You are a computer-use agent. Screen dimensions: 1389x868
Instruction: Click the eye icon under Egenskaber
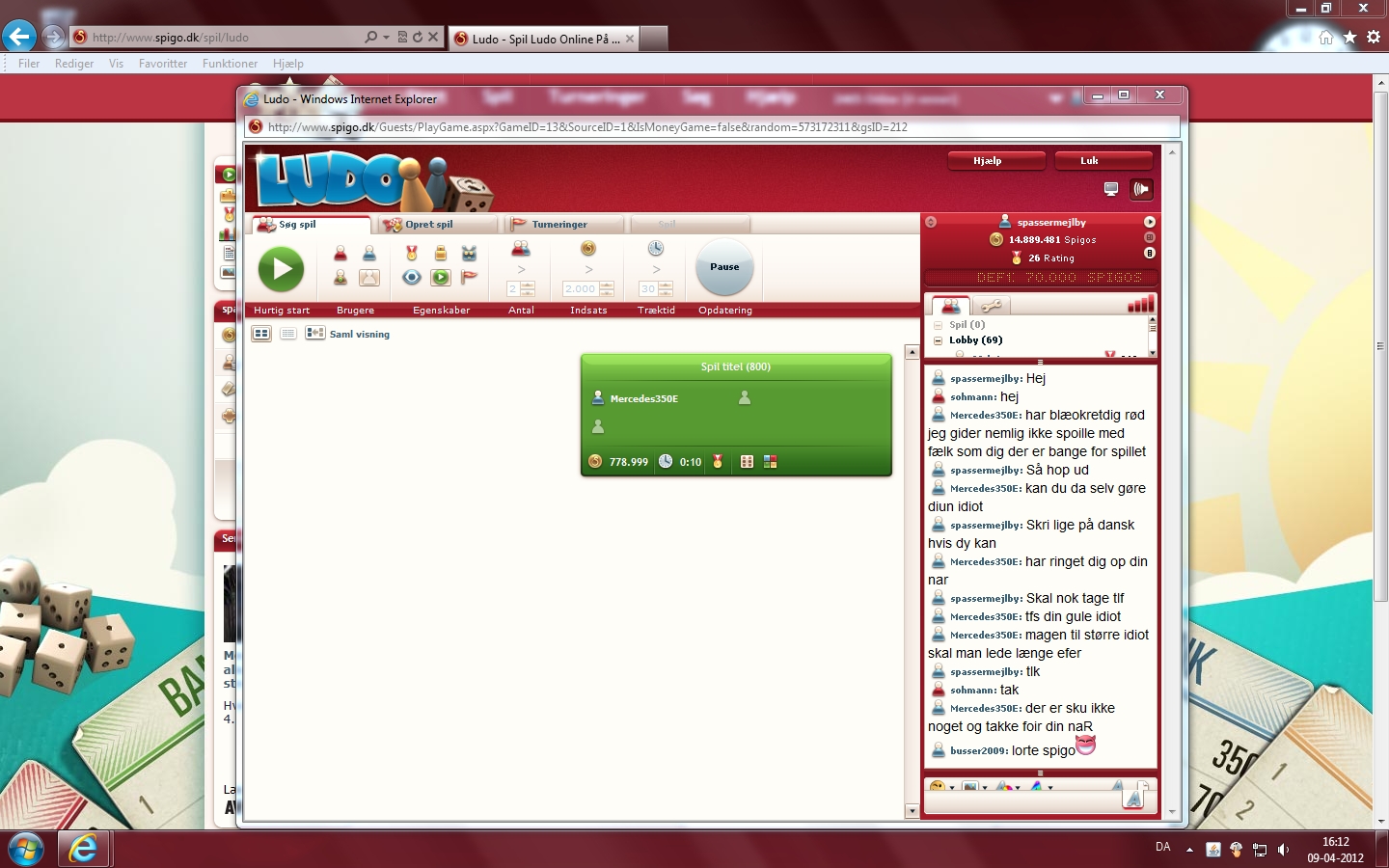(x=412, y=278)
